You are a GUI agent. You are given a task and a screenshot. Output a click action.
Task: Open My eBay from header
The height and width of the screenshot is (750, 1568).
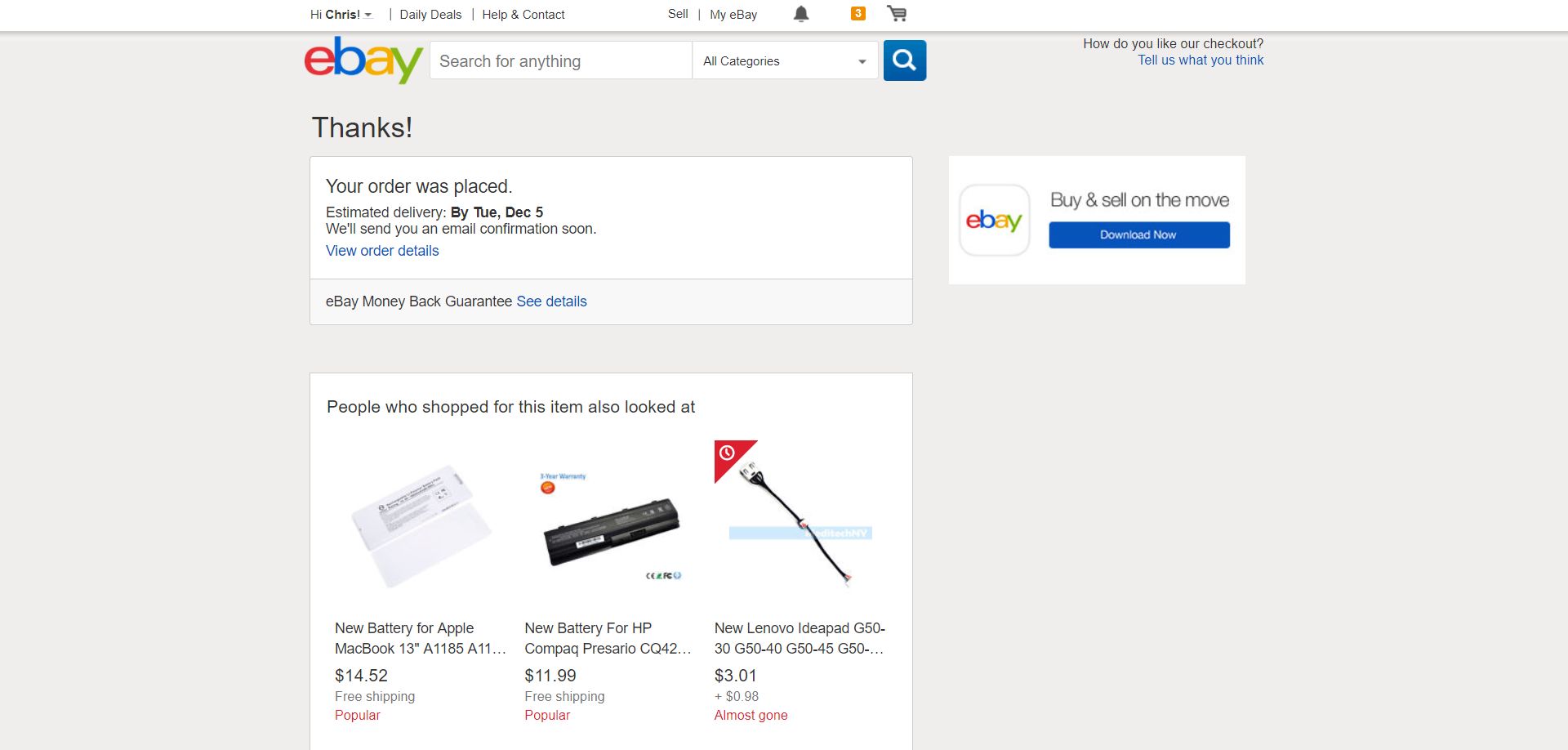[x=733, y=15]
